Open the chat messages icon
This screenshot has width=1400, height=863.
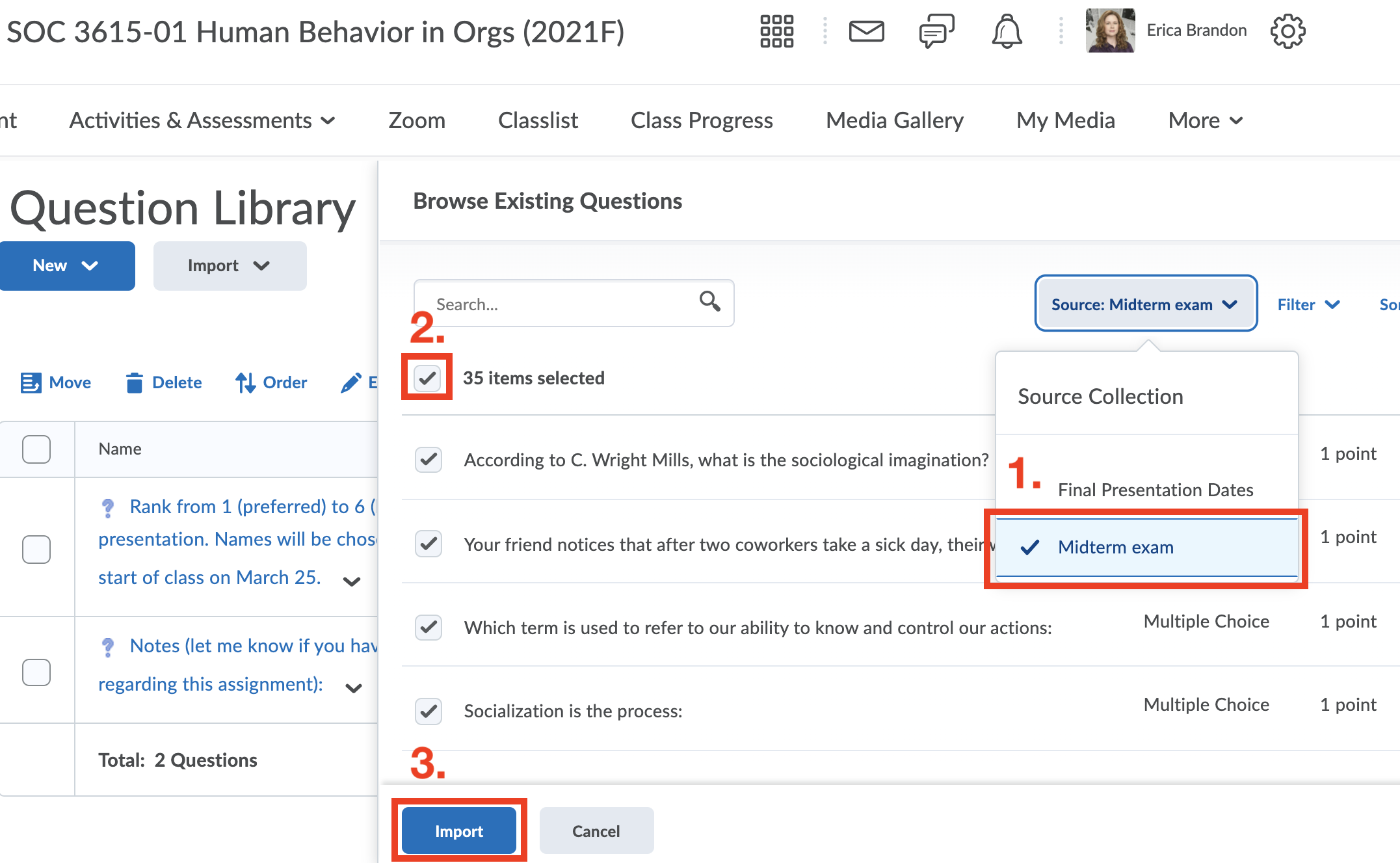(936, 31)
